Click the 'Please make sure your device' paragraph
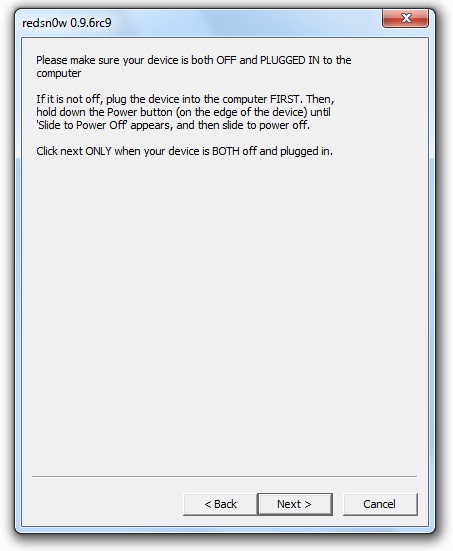The width and height of the screenshot is (453, 551). (x=194, y=66)
